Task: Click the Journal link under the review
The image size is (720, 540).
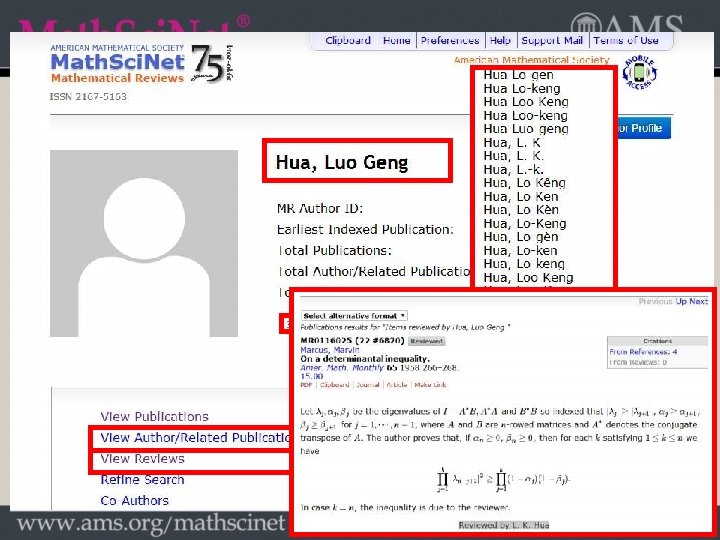Action: [x=368, y=385]
